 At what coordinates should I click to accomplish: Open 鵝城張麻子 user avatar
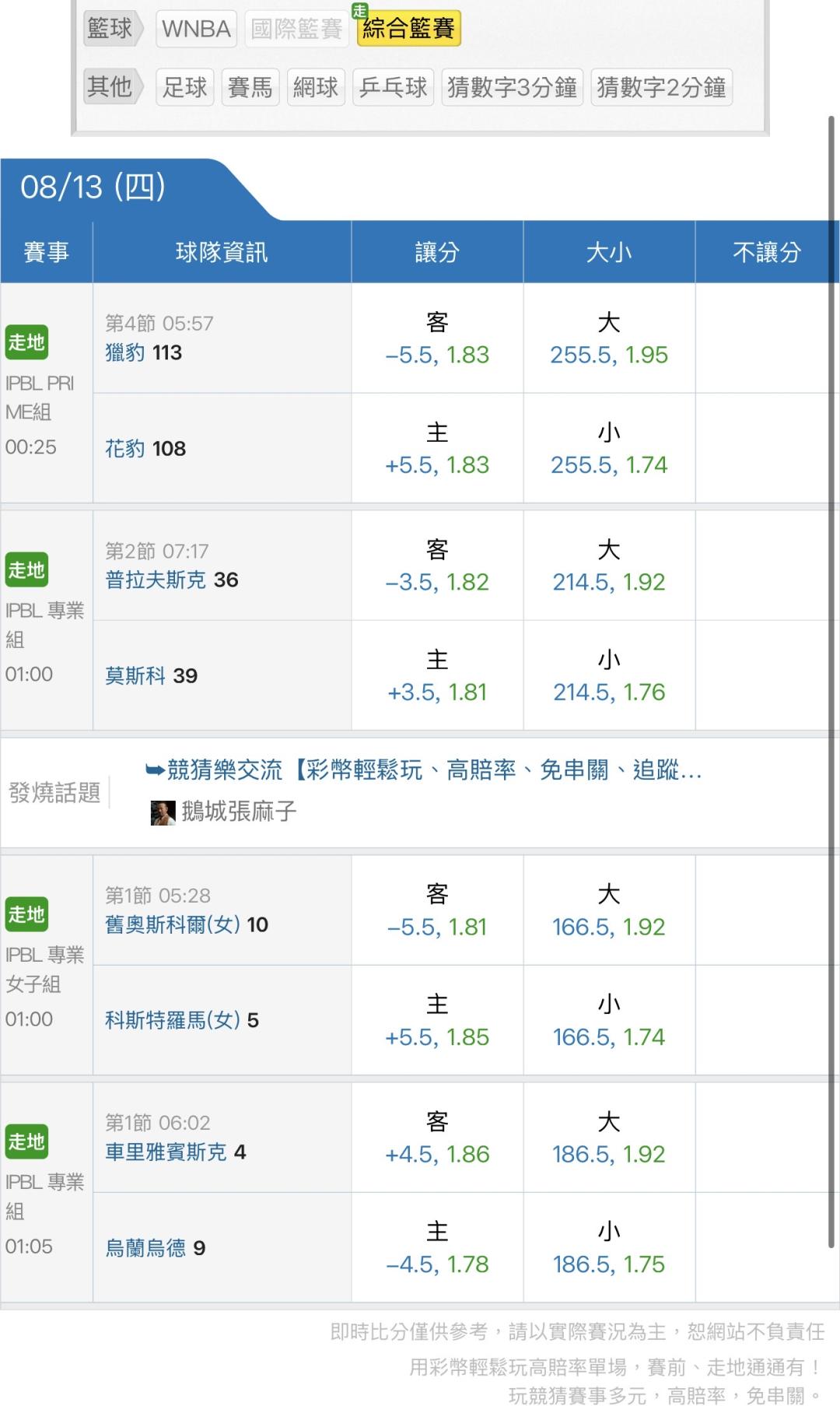pos(163,812)
